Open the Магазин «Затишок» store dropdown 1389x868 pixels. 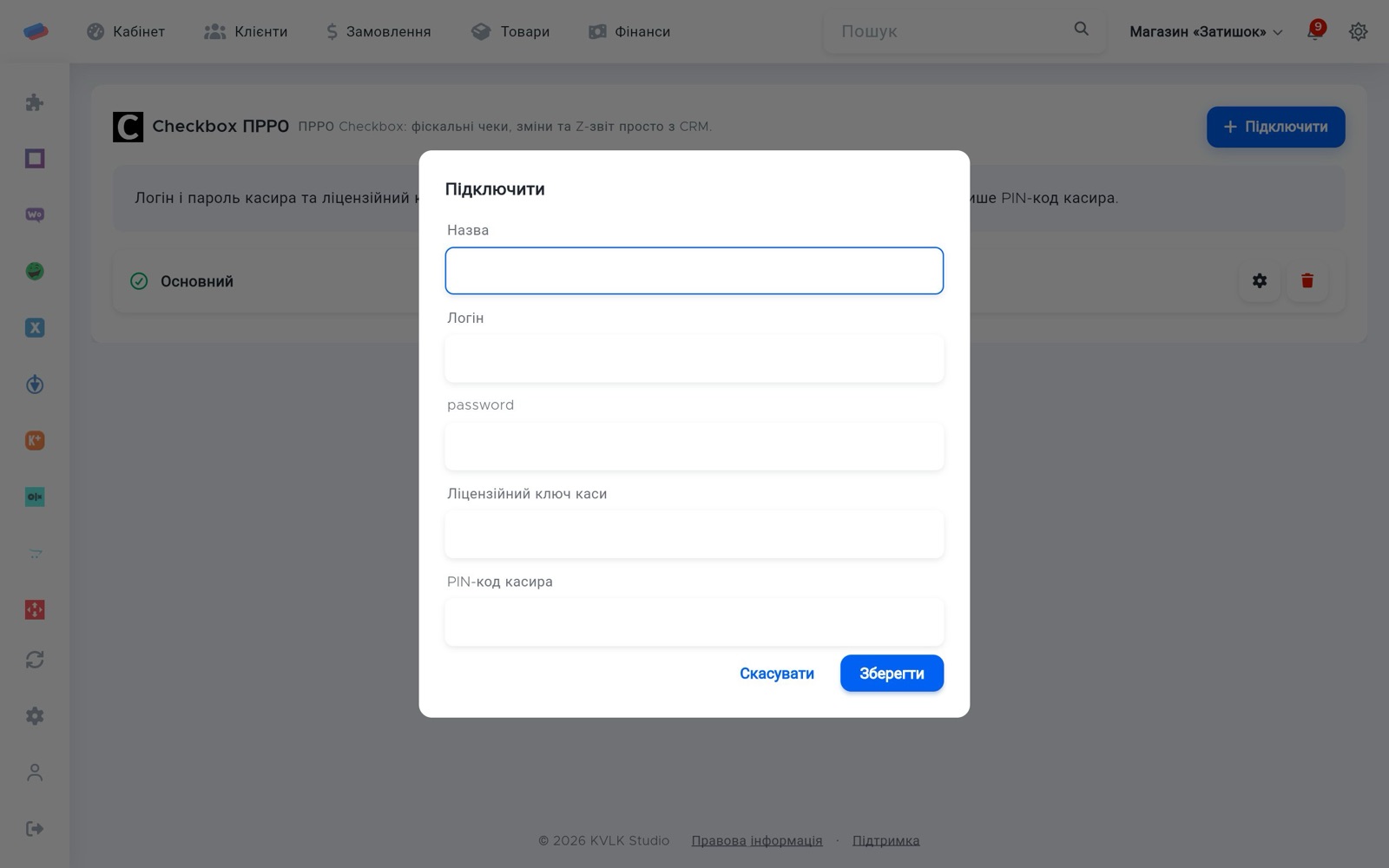point(1206,32)
